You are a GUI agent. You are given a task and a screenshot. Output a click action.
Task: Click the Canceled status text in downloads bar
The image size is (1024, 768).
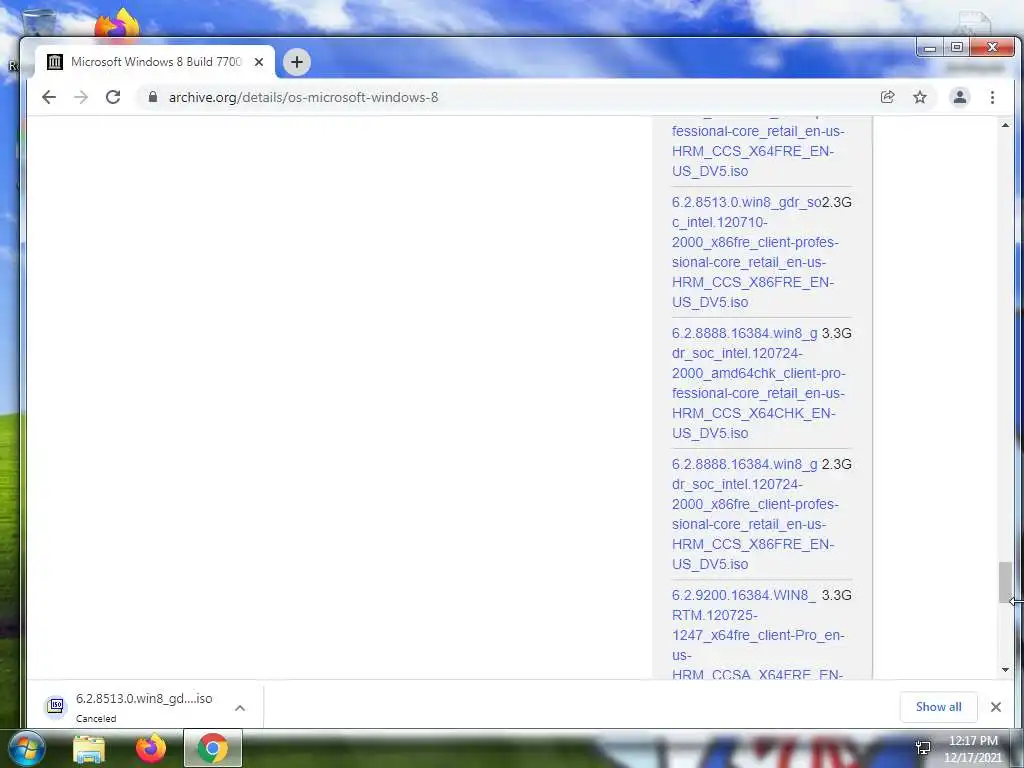point(96,718)
